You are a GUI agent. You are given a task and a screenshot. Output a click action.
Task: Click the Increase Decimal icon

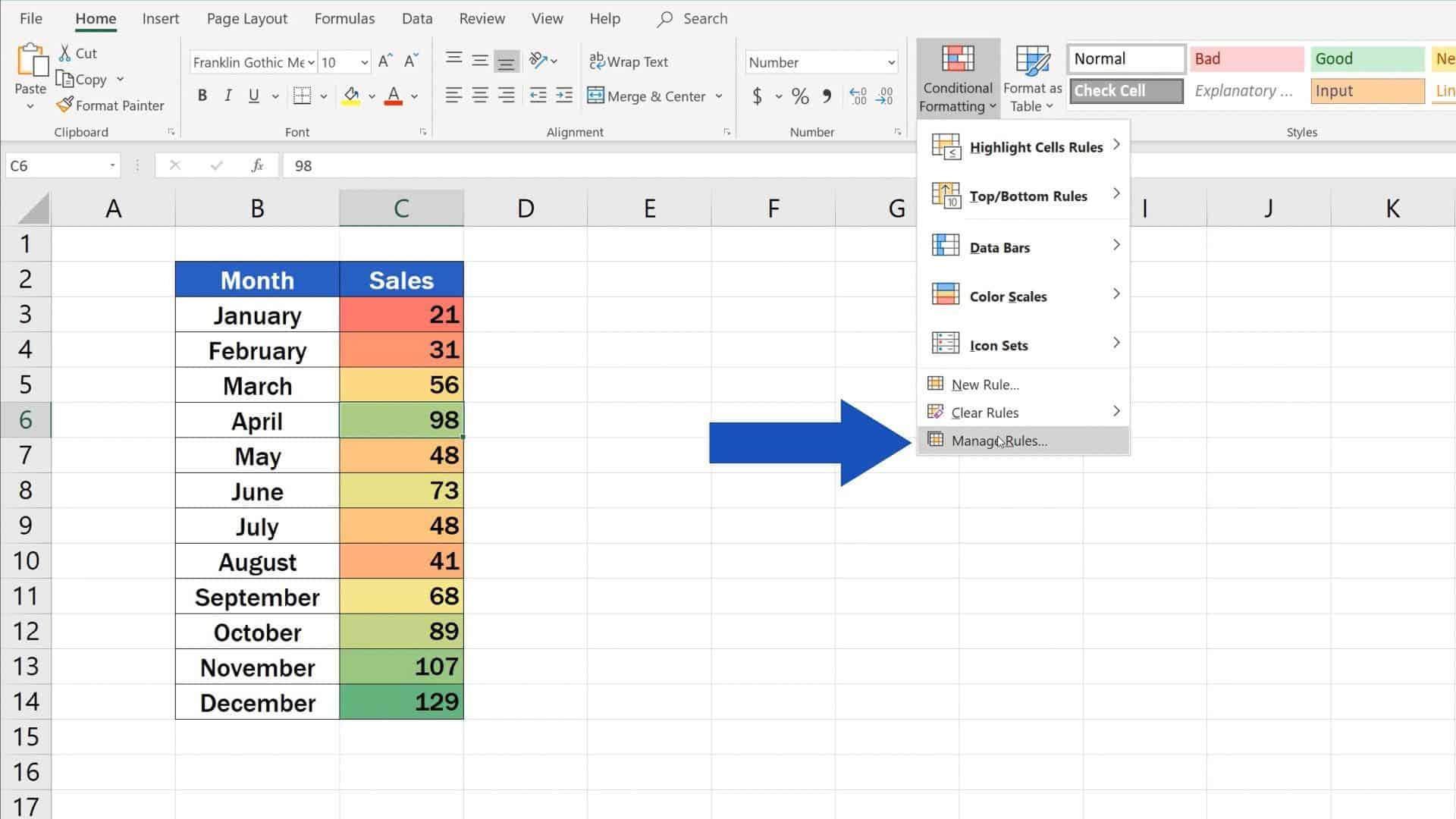858,96
